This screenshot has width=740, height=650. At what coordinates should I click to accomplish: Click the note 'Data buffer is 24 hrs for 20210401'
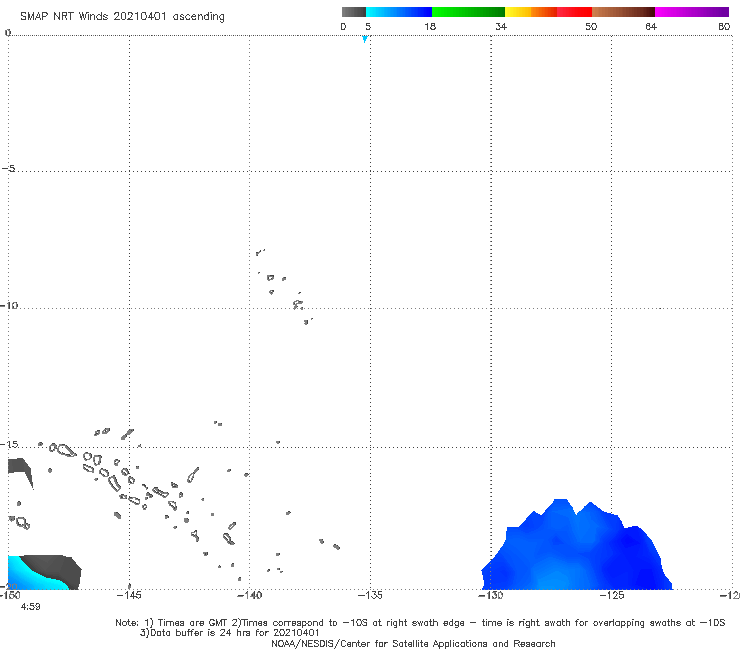tap(235, 633)
